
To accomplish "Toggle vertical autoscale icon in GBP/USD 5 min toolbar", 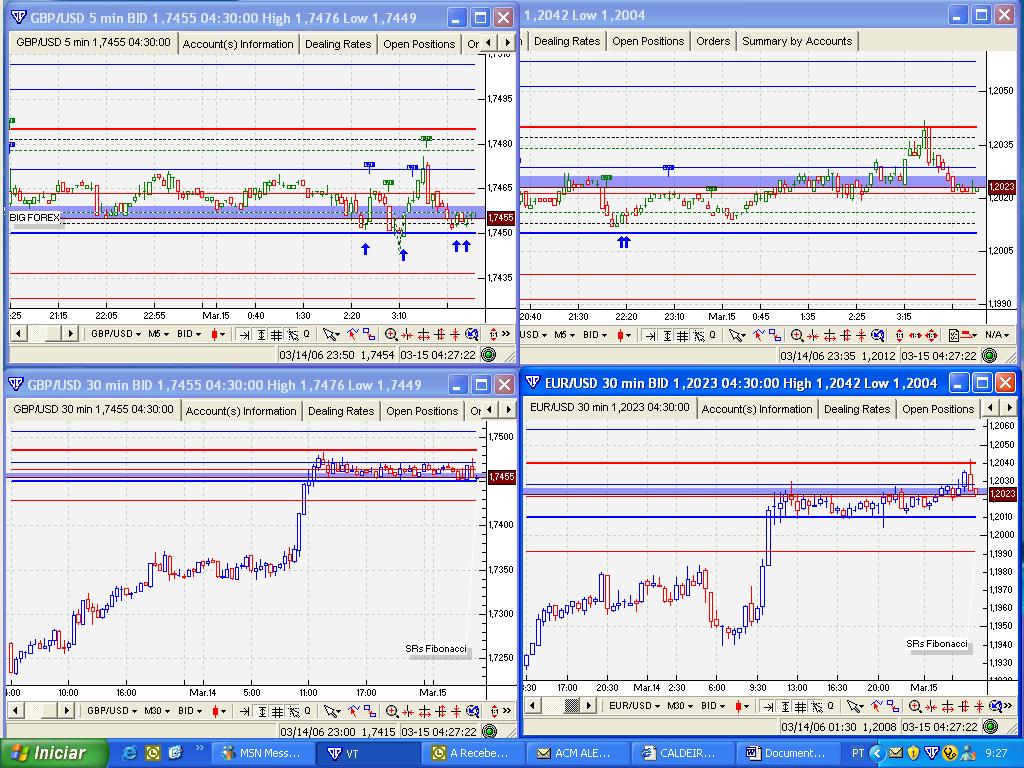I will (x=262, y=334).
